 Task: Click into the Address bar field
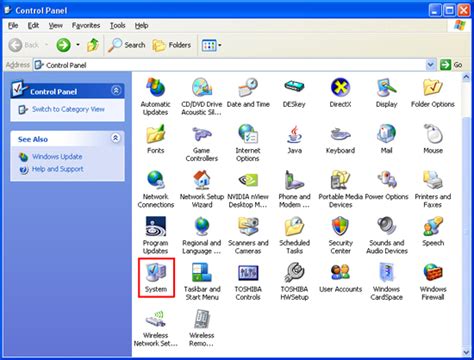(x=230, y=65)
